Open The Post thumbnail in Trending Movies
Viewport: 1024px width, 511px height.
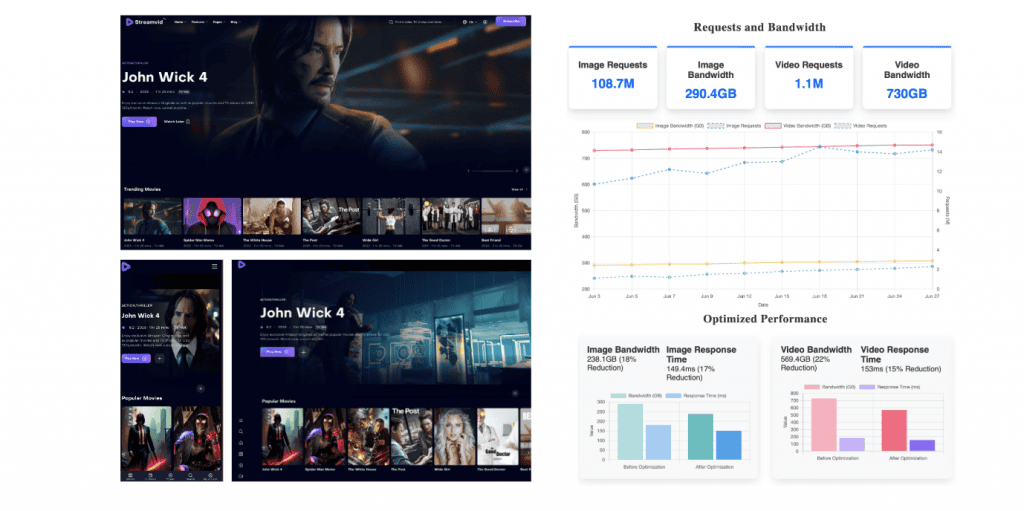pos(331,216)
